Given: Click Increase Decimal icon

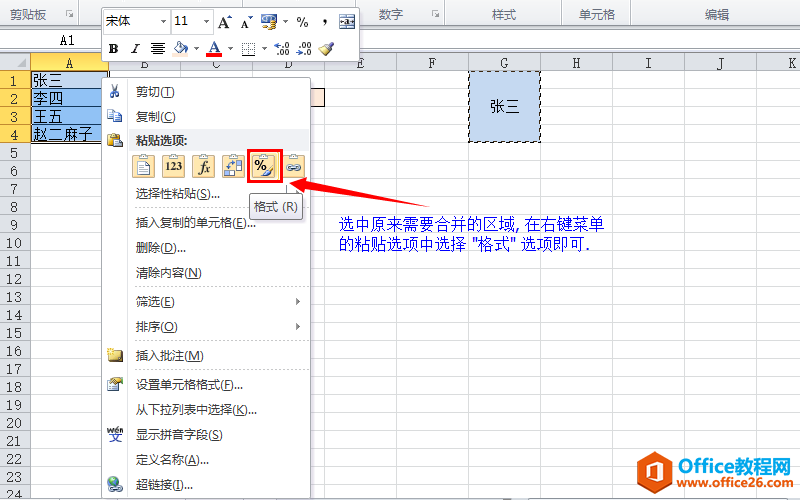Looking at the screenshot, I should (282, 48).
